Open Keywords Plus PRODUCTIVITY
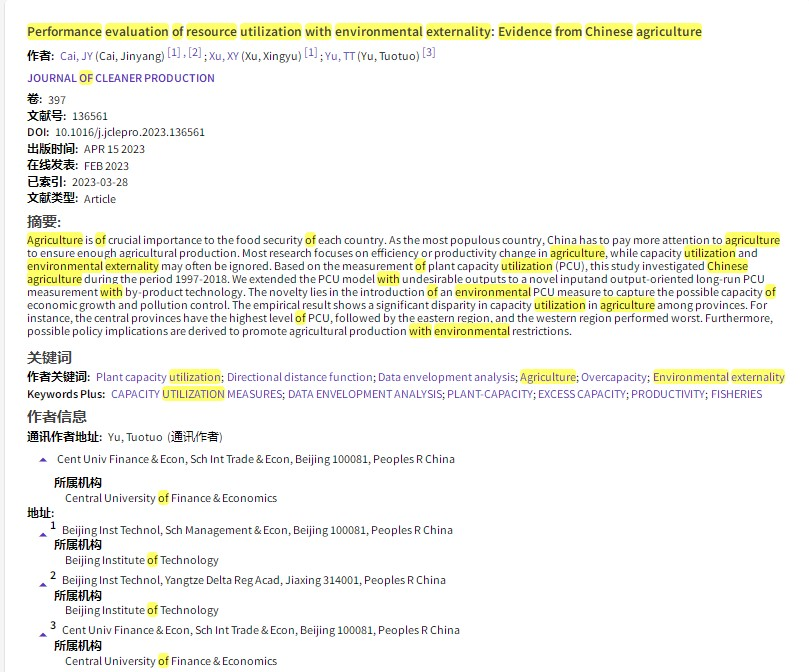Screen dimensions: 809x672 (x=667, y=394)
